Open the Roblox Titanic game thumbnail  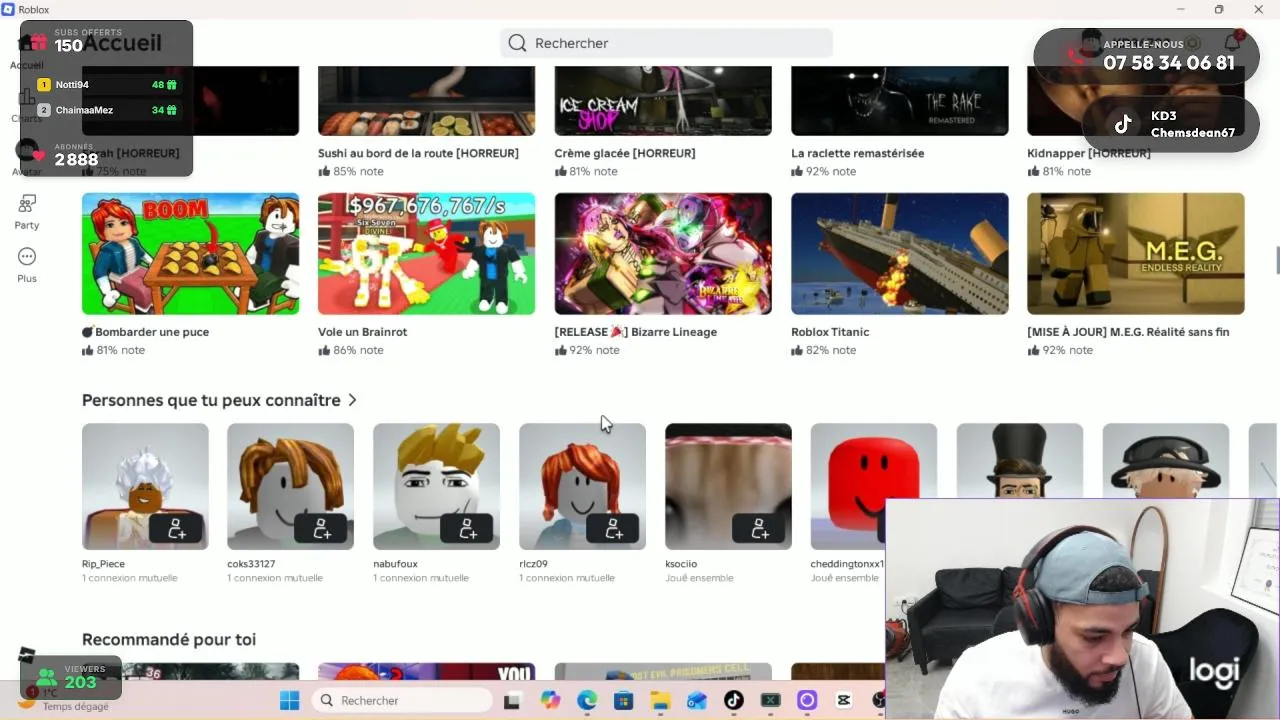point(899,254)
